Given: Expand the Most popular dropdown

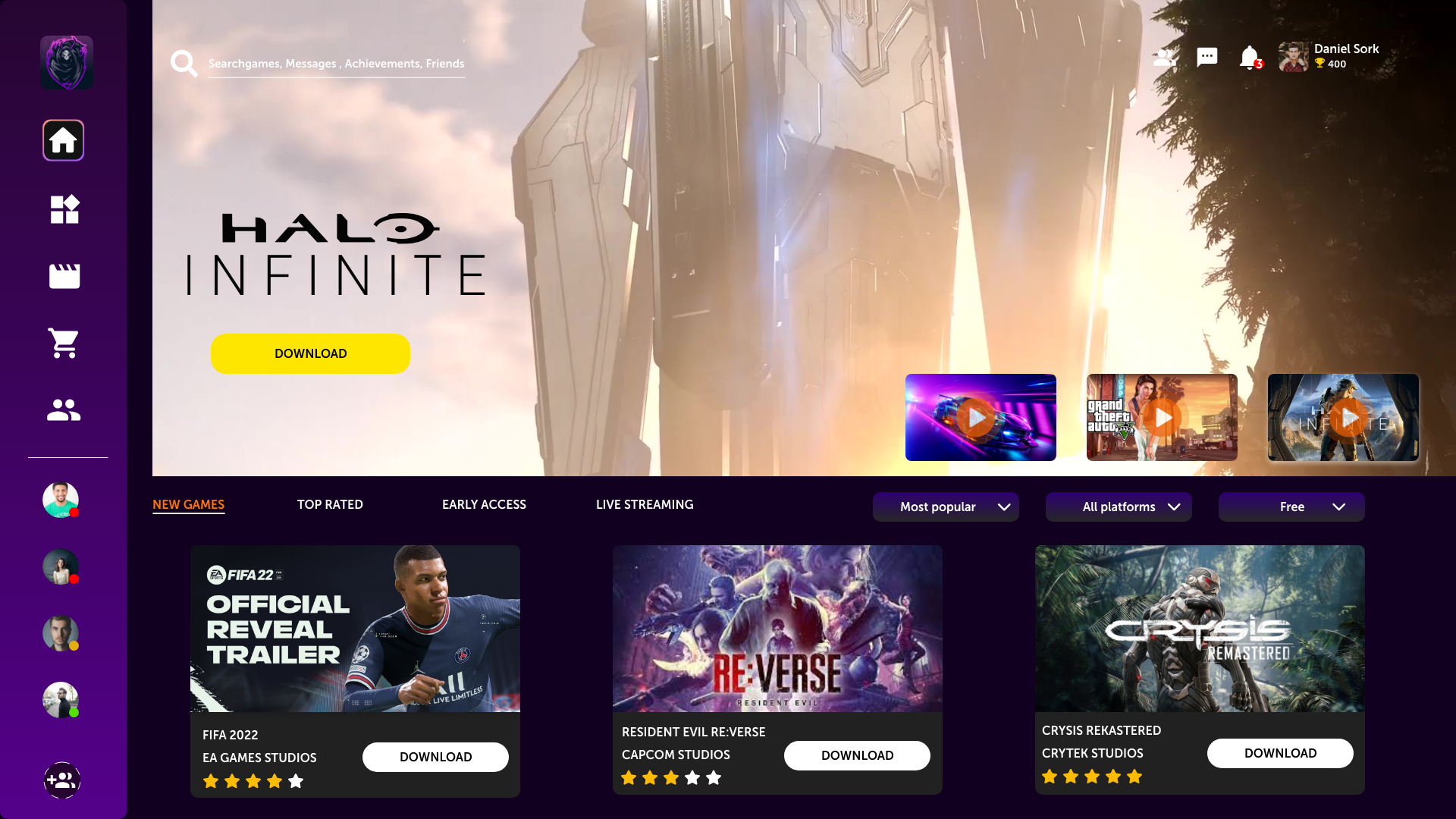Looking at the screenshot, I should coord(946,507).
